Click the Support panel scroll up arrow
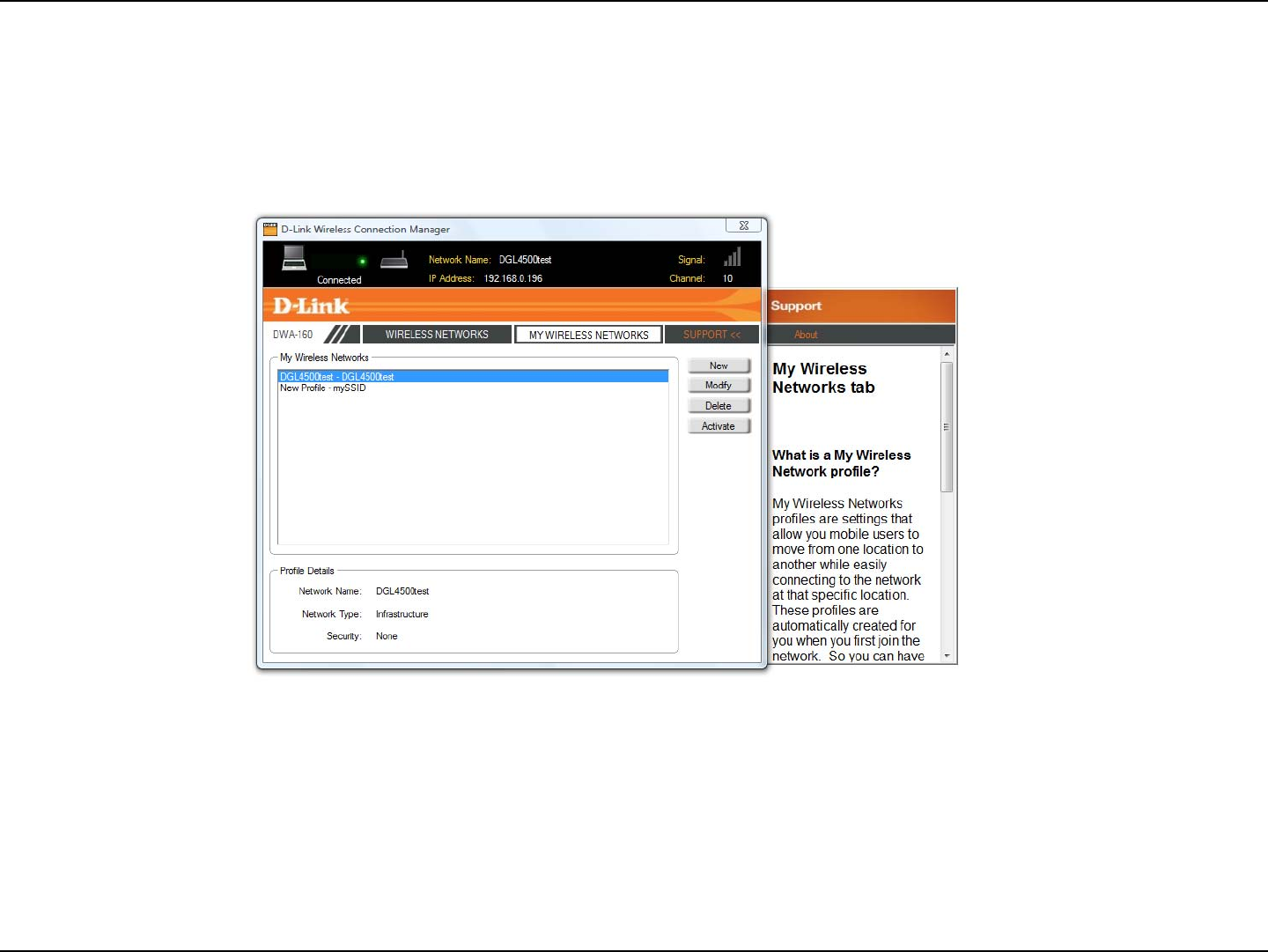 click(947, 354)
